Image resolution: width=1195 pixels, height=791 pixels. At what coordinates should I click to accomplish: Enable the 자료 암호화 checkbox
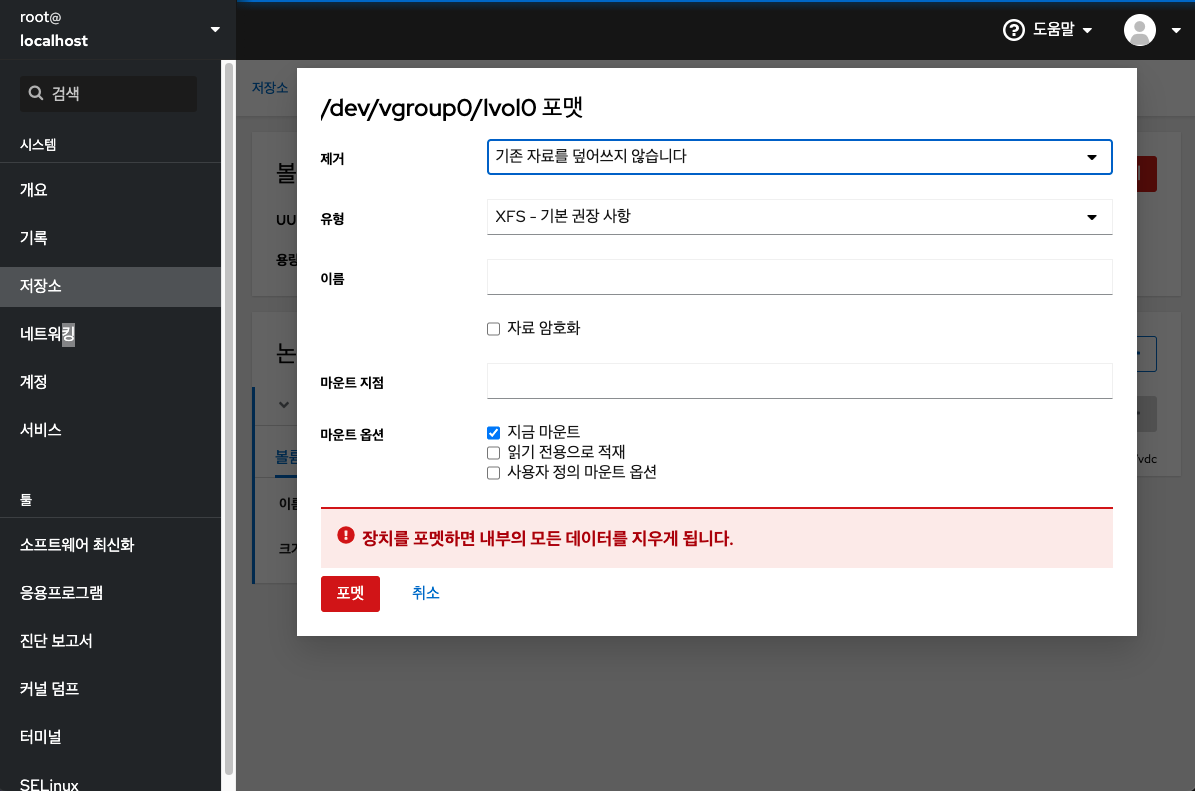point(494,329)
